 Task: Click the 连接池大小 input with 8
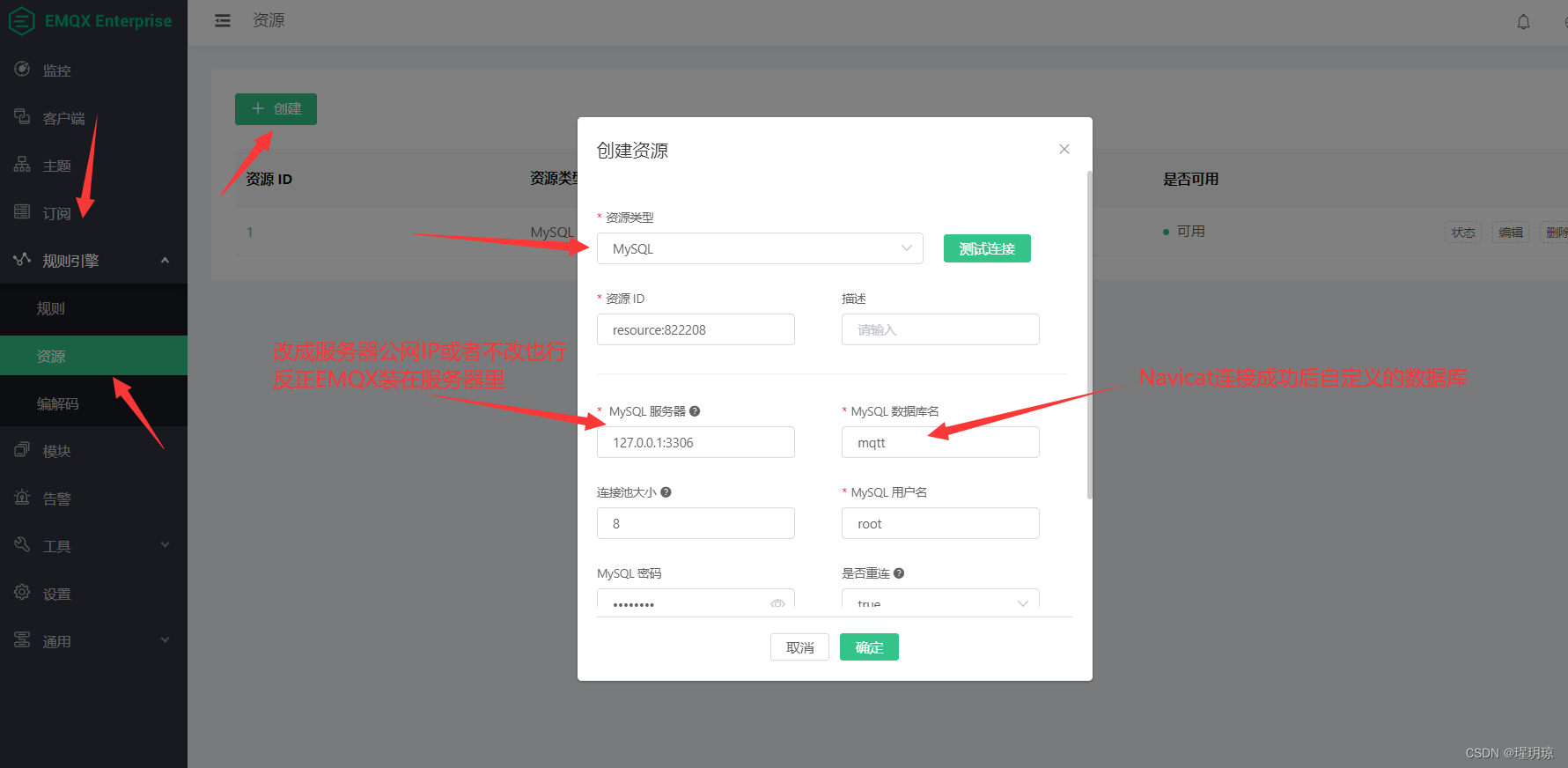696,523
